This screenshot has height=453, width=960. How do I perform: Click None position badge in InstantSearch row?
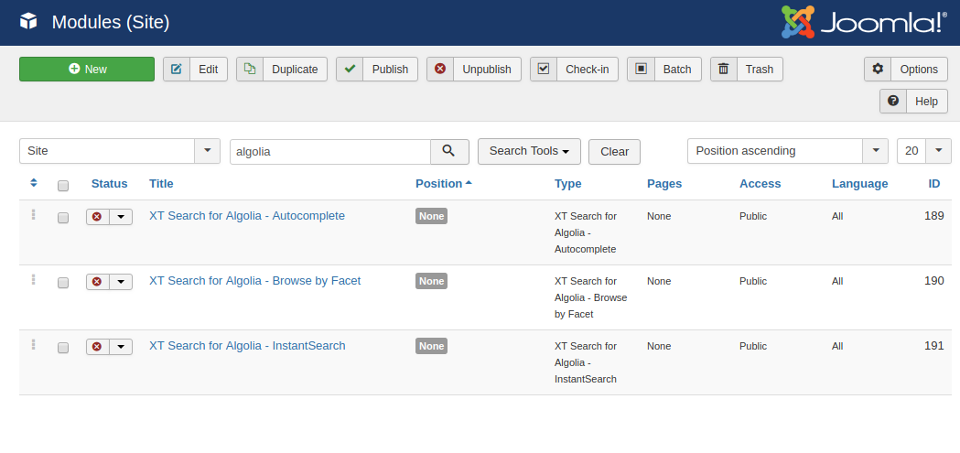coord(432,346)
